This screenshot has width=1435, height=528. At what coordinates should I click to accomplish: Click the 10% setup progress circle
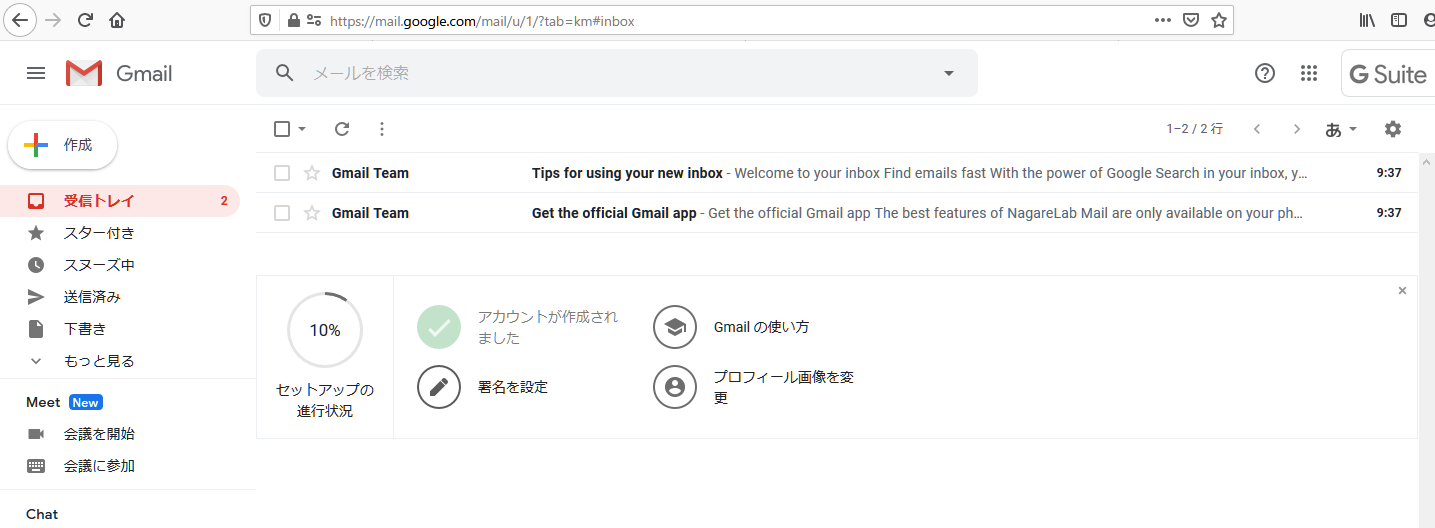(325, 330)
